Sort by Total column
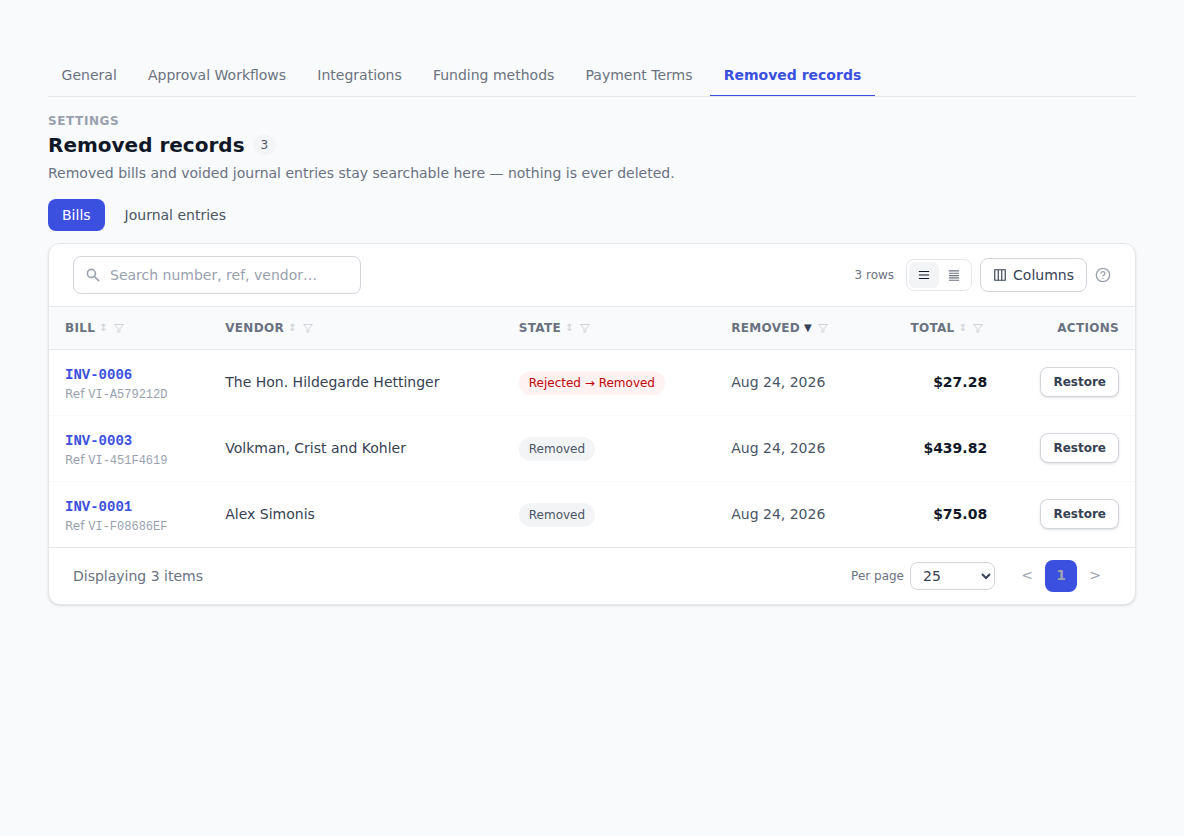1184x836 pixels. tap(963, 328)
